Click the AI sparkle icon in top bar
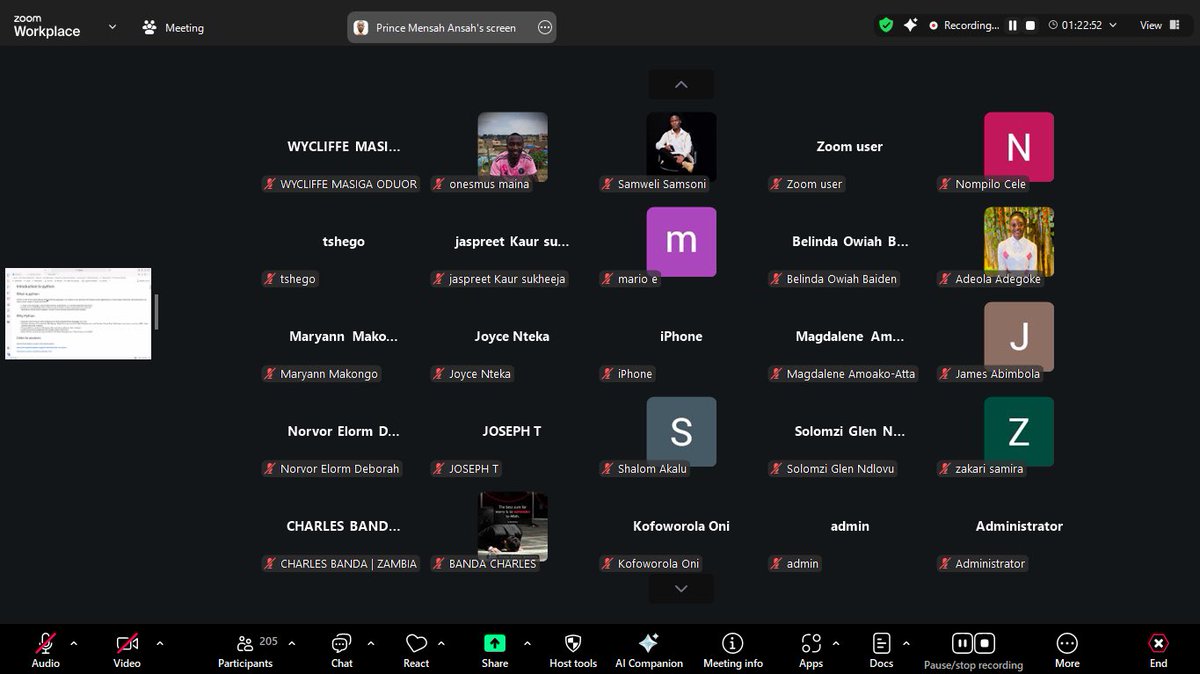The image size is (1200, 674). (x=910, y=26)
